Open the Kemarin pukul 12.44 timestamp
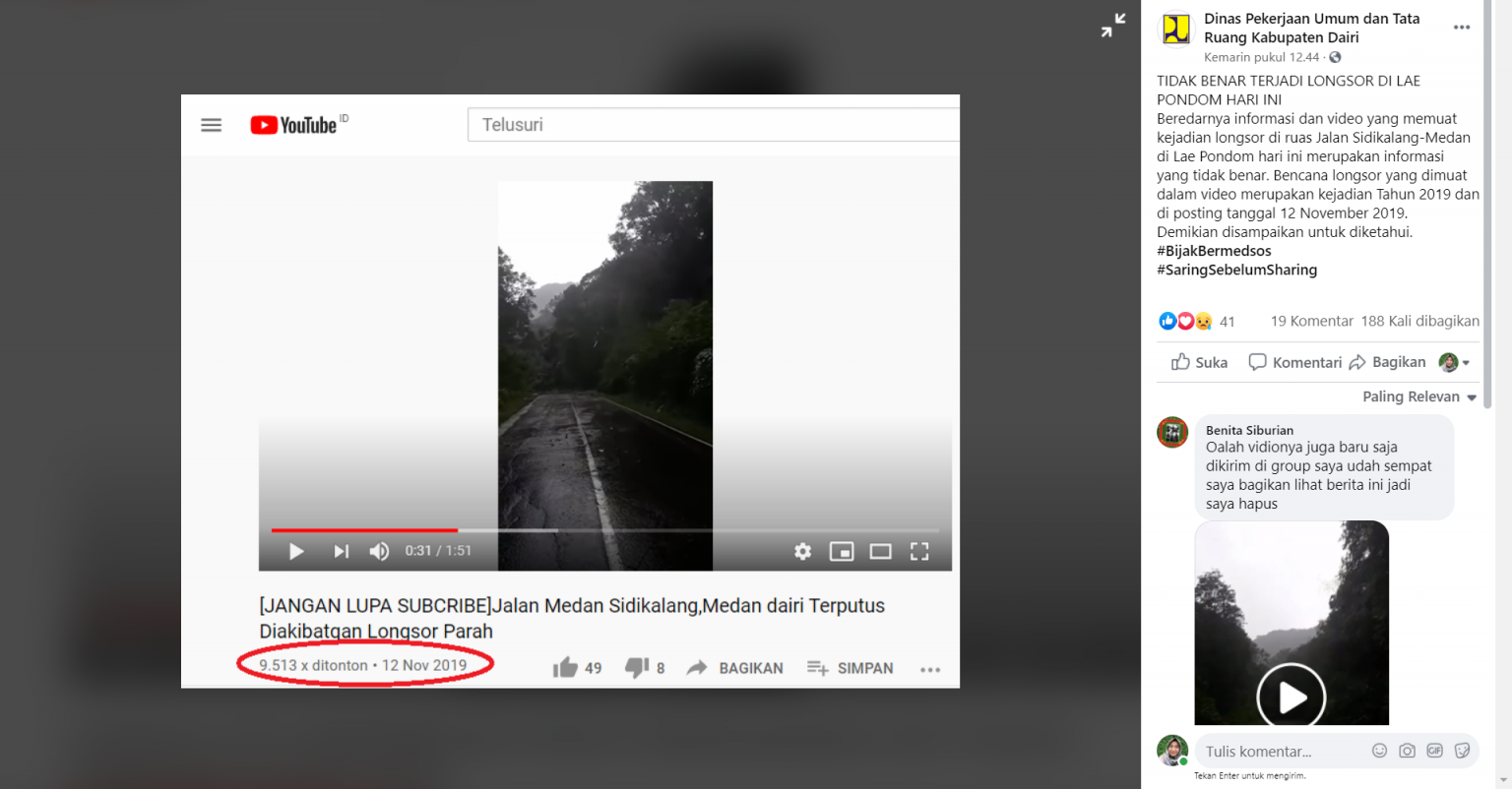Viewport: 1512px width, 789px height. point(1261,57)
